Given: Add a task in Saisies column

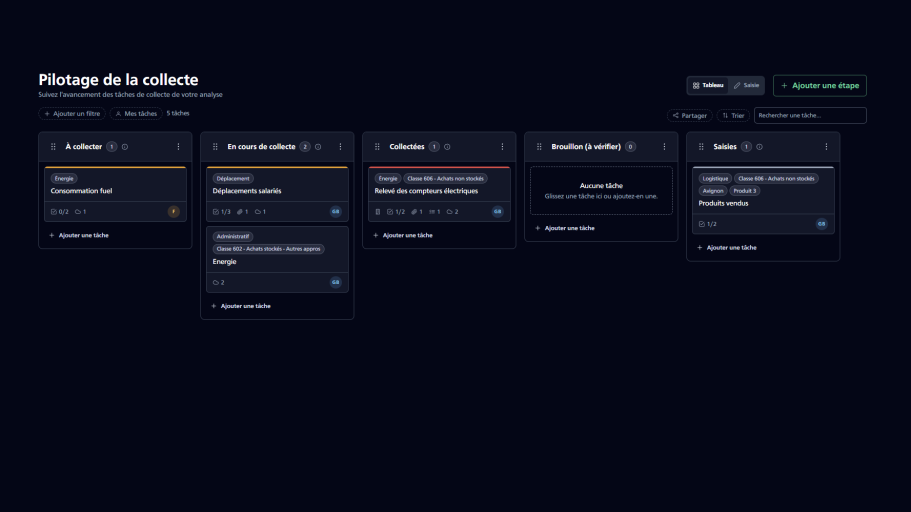Looking at the screenshot, I should (x=727, y=248).
